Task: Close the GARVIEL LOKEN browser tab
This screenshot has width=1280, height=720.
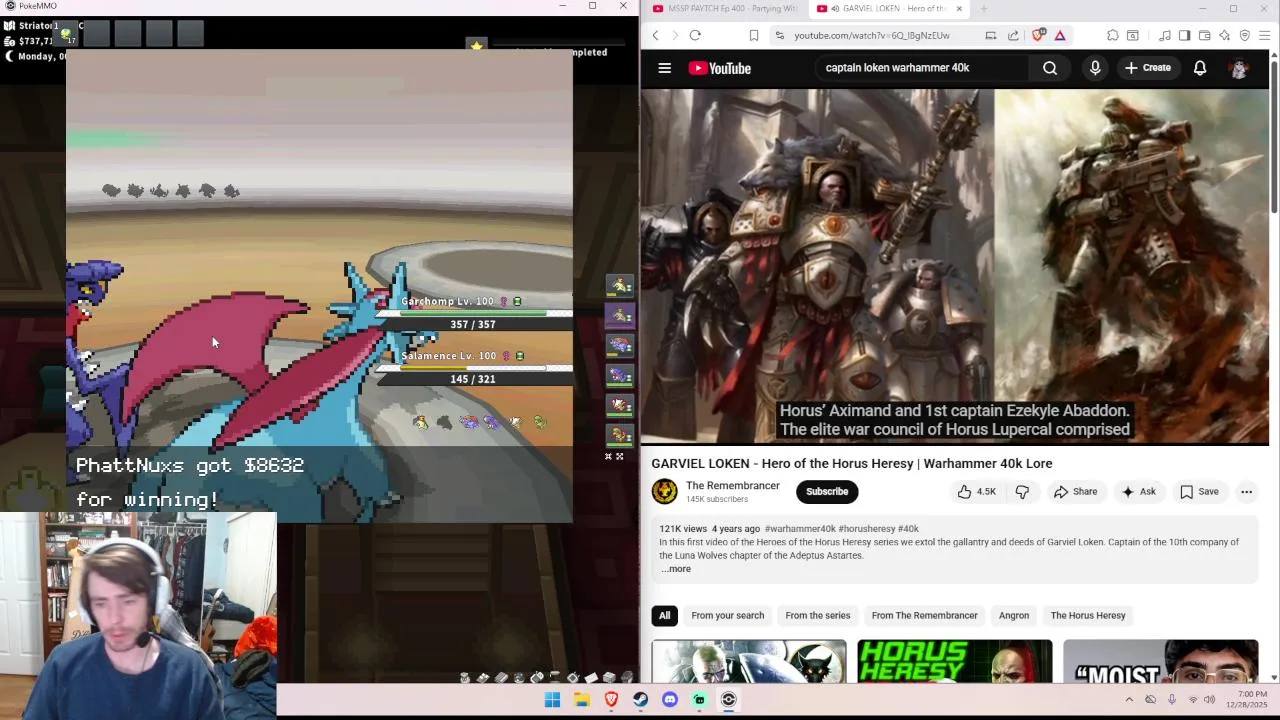Action: [x=959, y=8]
